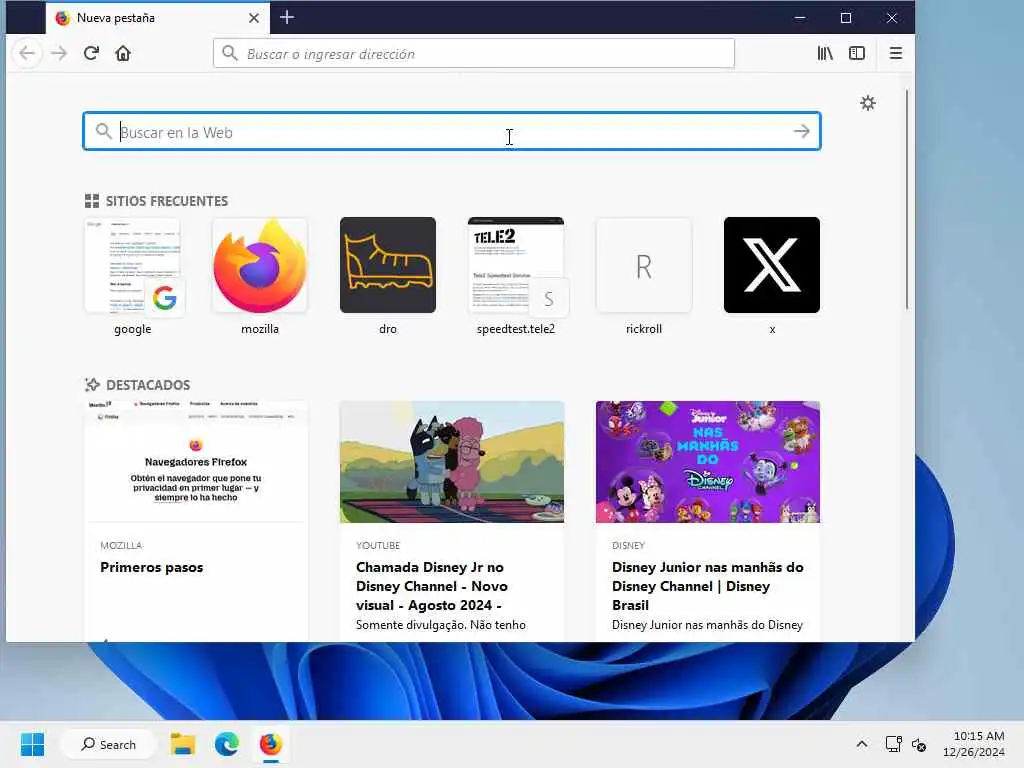This screenshot has width=1024, height=768.
Task: Open the rickroll R tile
Action: point(644,265)
